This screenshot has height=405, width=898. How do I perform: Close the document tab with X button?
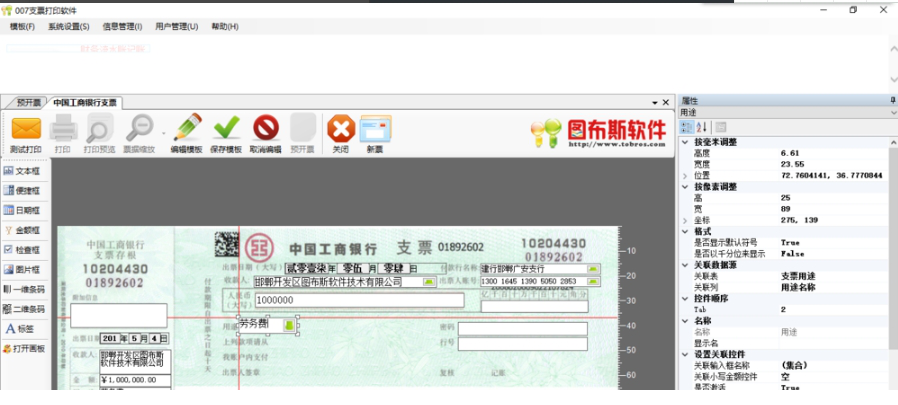(x=665, y=103)
